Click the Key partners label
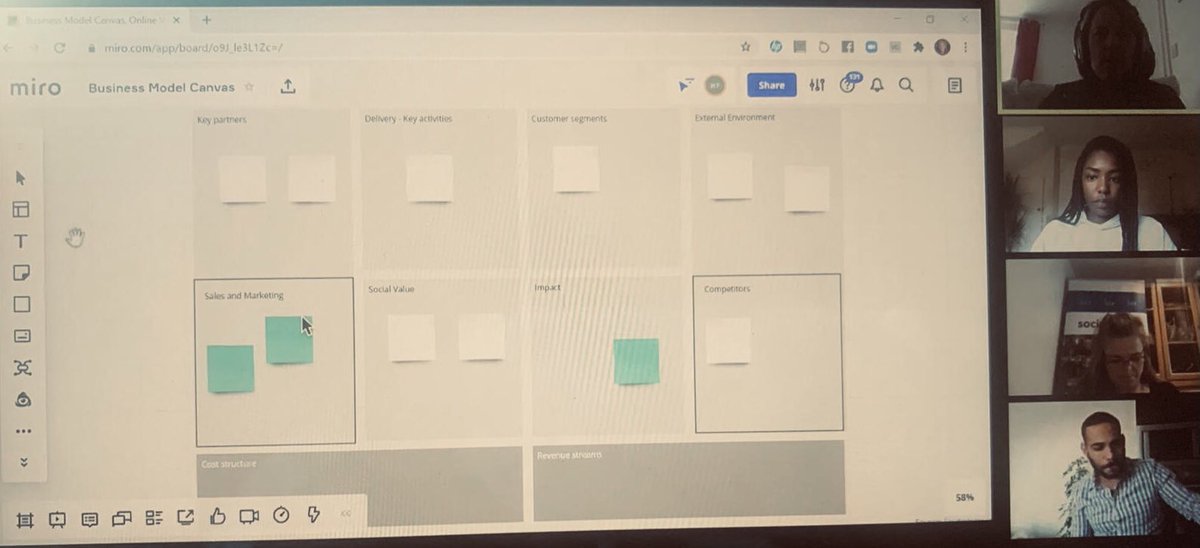The width and height of the screenshot is (1200, 548). coord(222,120)
